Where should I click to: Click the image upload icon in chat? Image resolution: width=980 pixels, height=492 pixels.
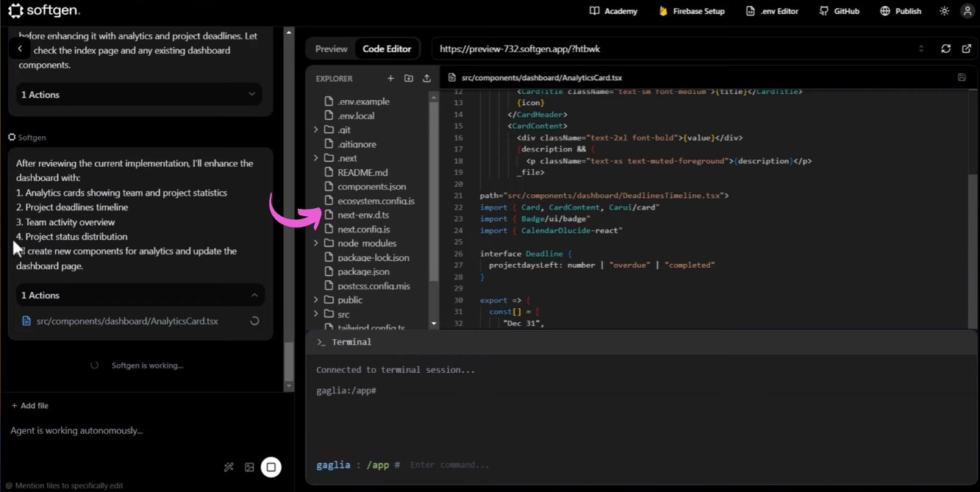pyautogui.click(x=249, y=467)
